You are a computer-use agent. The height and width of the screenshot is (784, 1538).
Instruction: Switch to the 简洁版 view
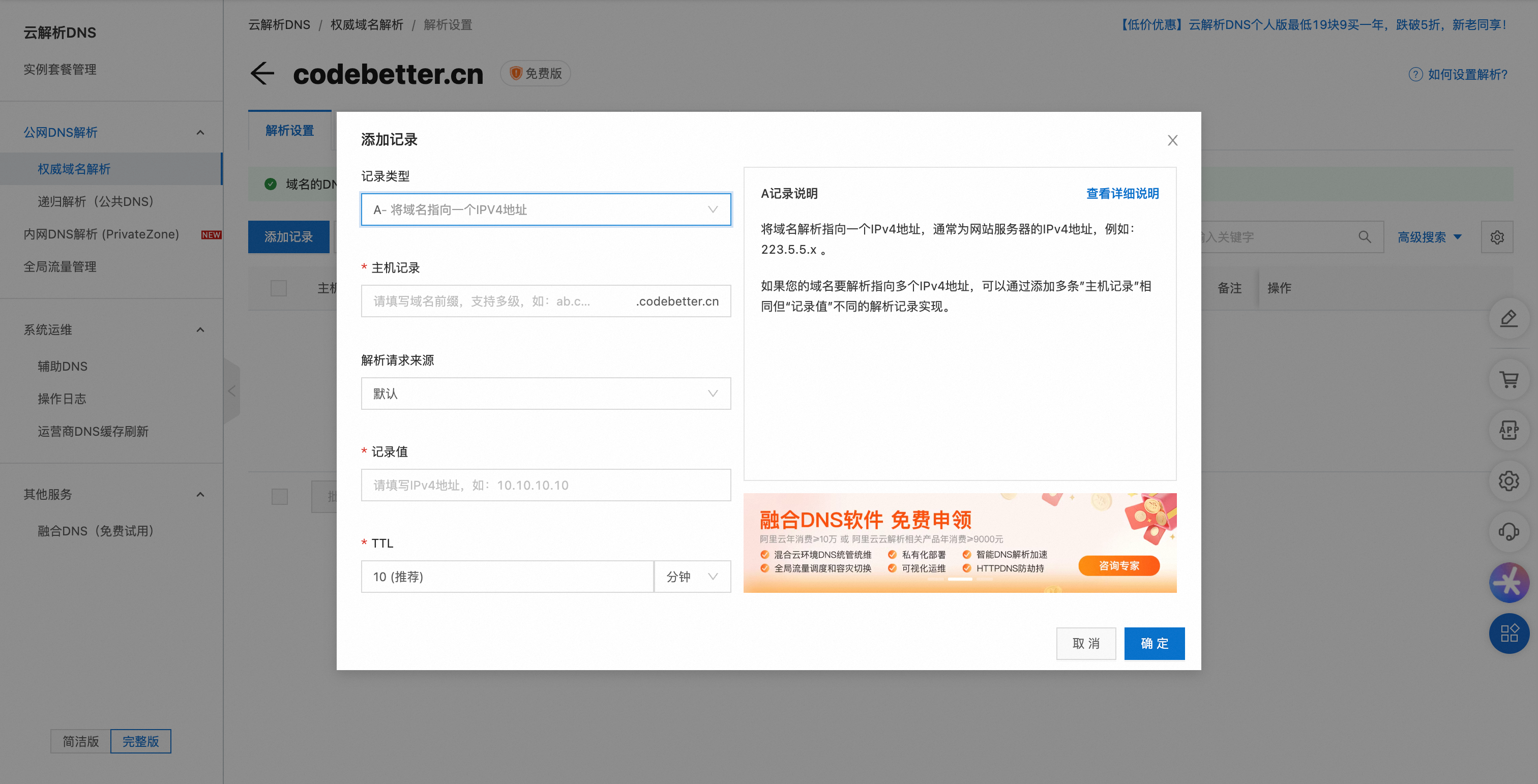80,741
